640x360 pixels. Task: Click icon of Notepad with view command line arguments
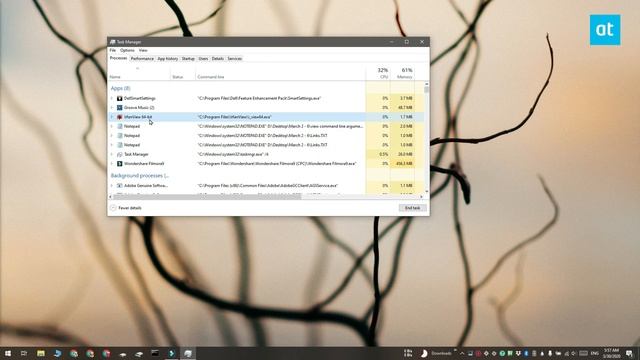click(120, 127)
